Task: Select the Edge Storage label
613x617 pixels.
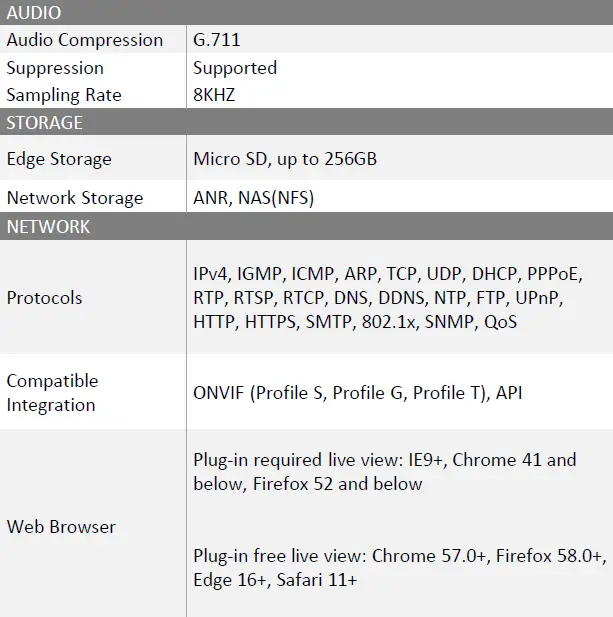Action: pos(59,159)
